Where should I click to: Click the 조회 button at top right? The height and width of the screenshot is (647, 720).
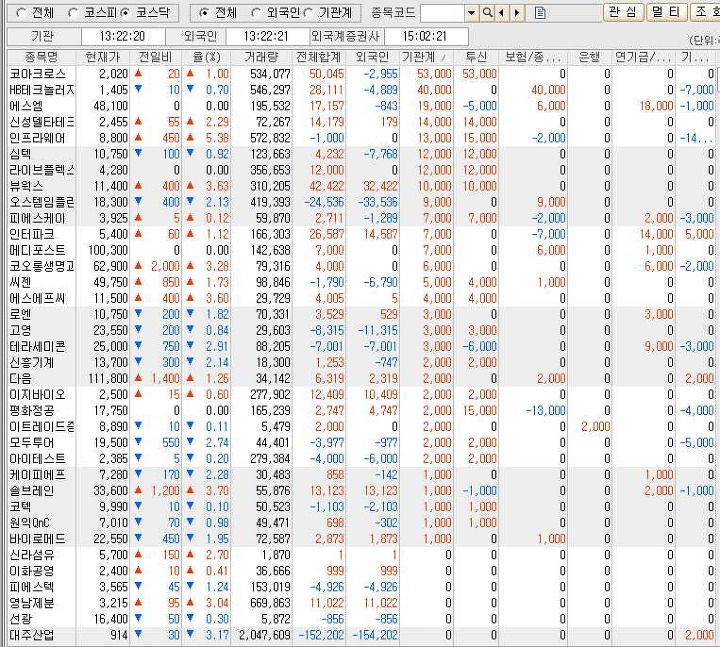tap(705, 12)
